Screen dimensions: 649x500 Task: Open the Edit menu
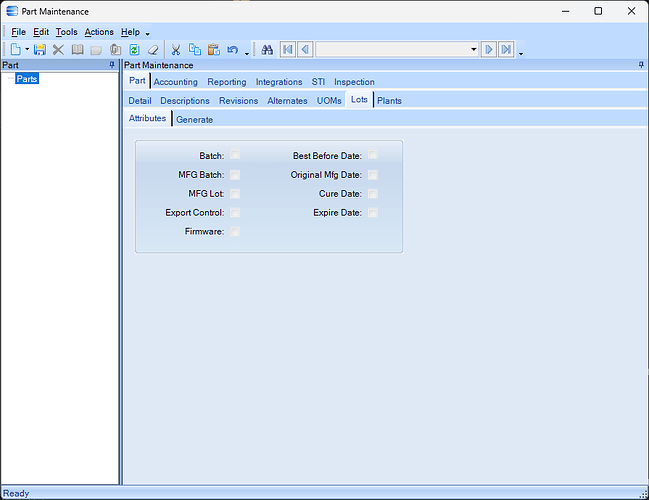coord(41,32)
